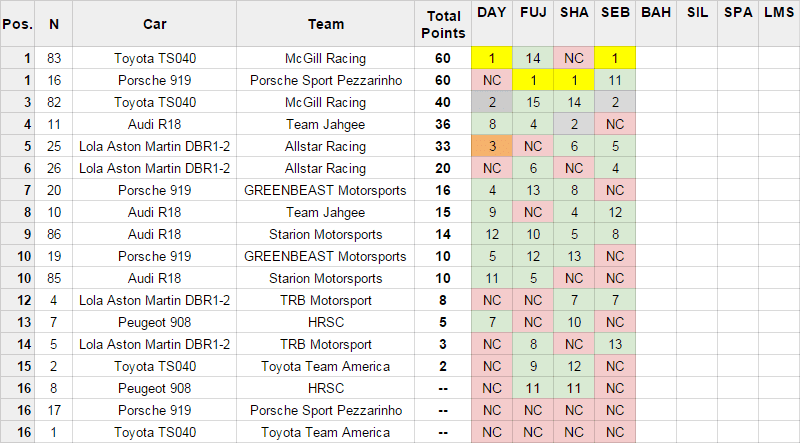Click the yellow DAY cell for car 83
The height and width of the screenshot is (443, 800).
tap(492, 58)
